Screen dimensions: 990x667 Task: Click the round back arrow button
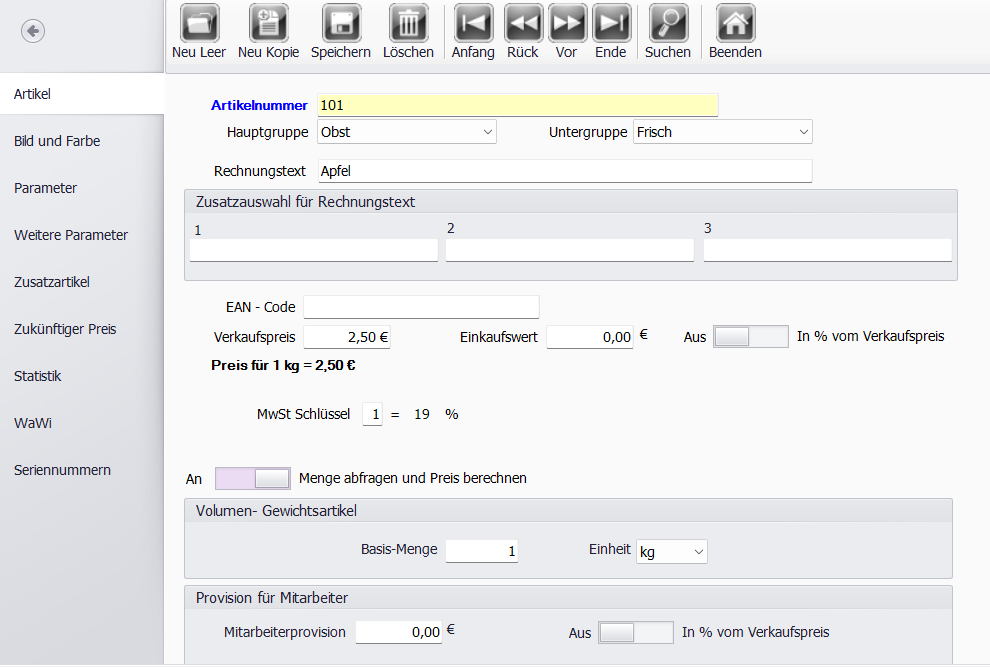[33, 32]
